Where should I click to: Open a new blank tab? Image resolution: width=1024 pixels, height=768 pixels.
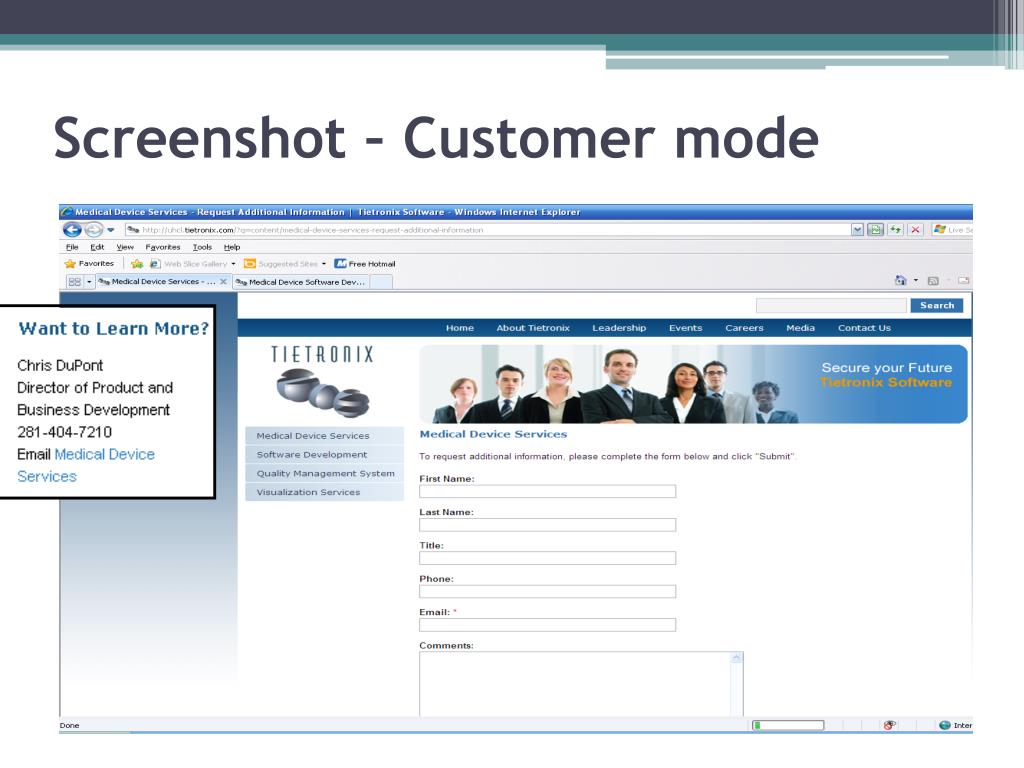point(381,282)
